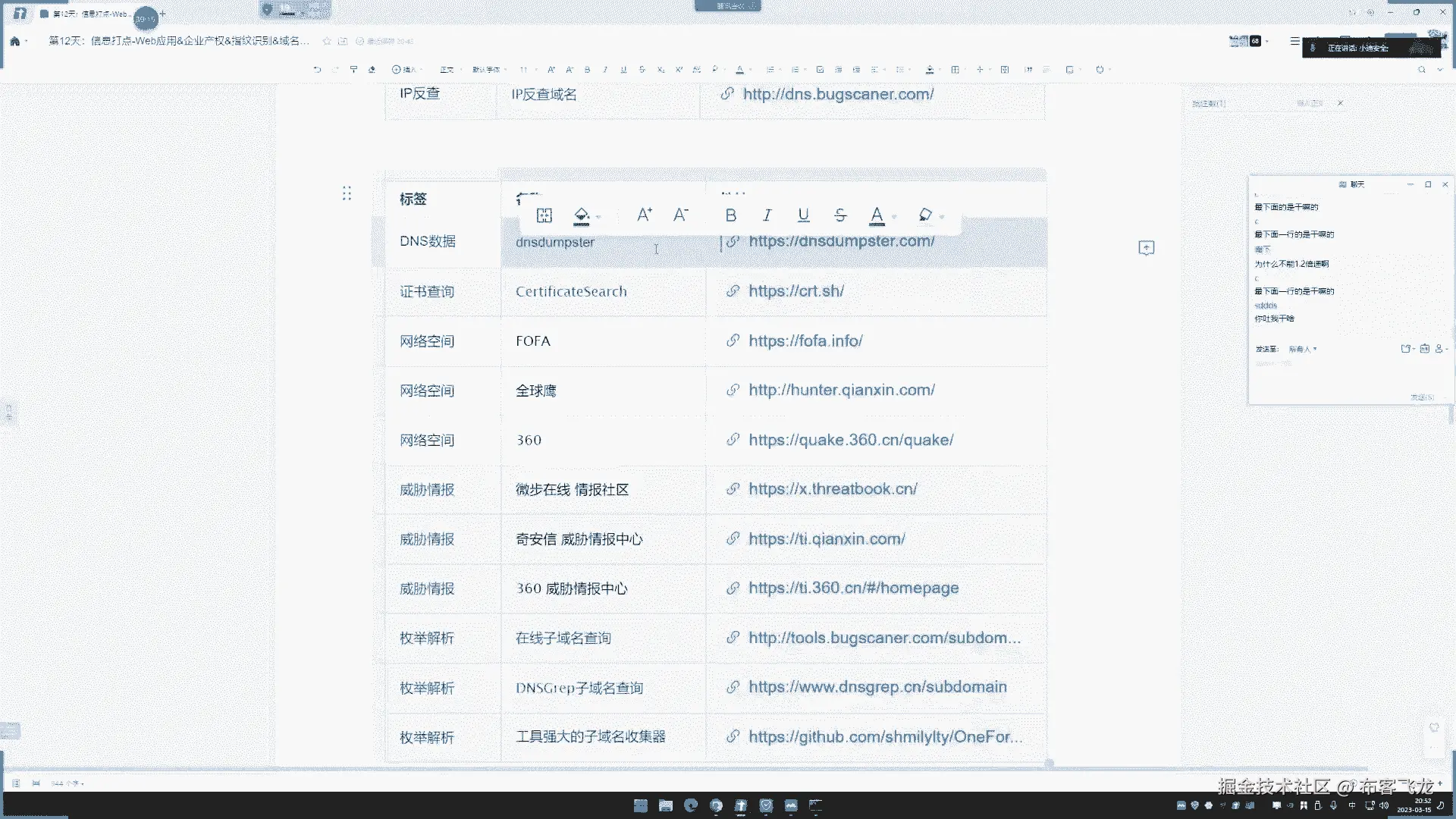Open the https://fofa.info/ link
1456x819 pixels.
805,341
